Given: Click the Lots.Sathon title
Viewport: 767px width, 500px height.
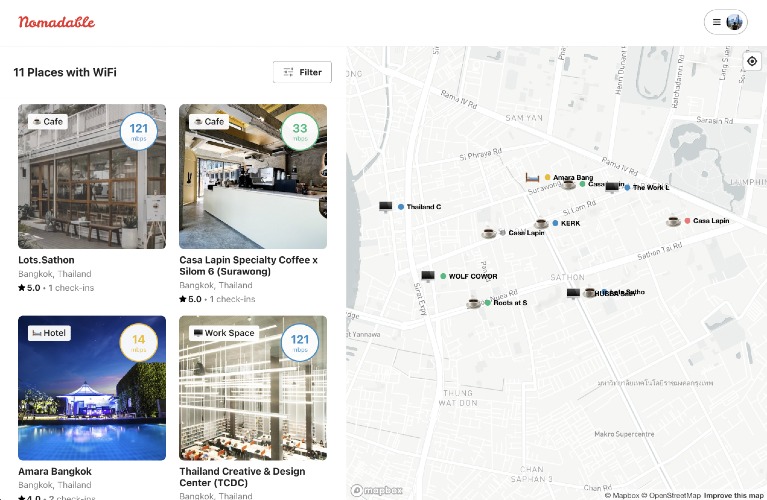Looking at the screenshot, I should tap(46, 260).
